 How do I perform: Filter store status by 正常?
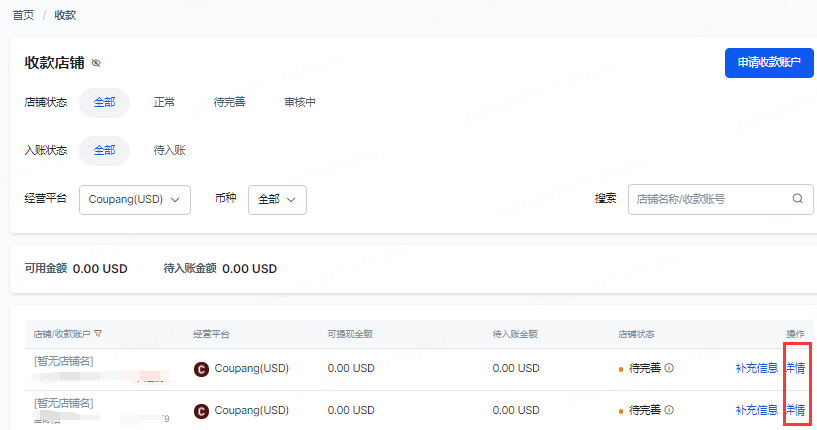[x=164, y=103]
